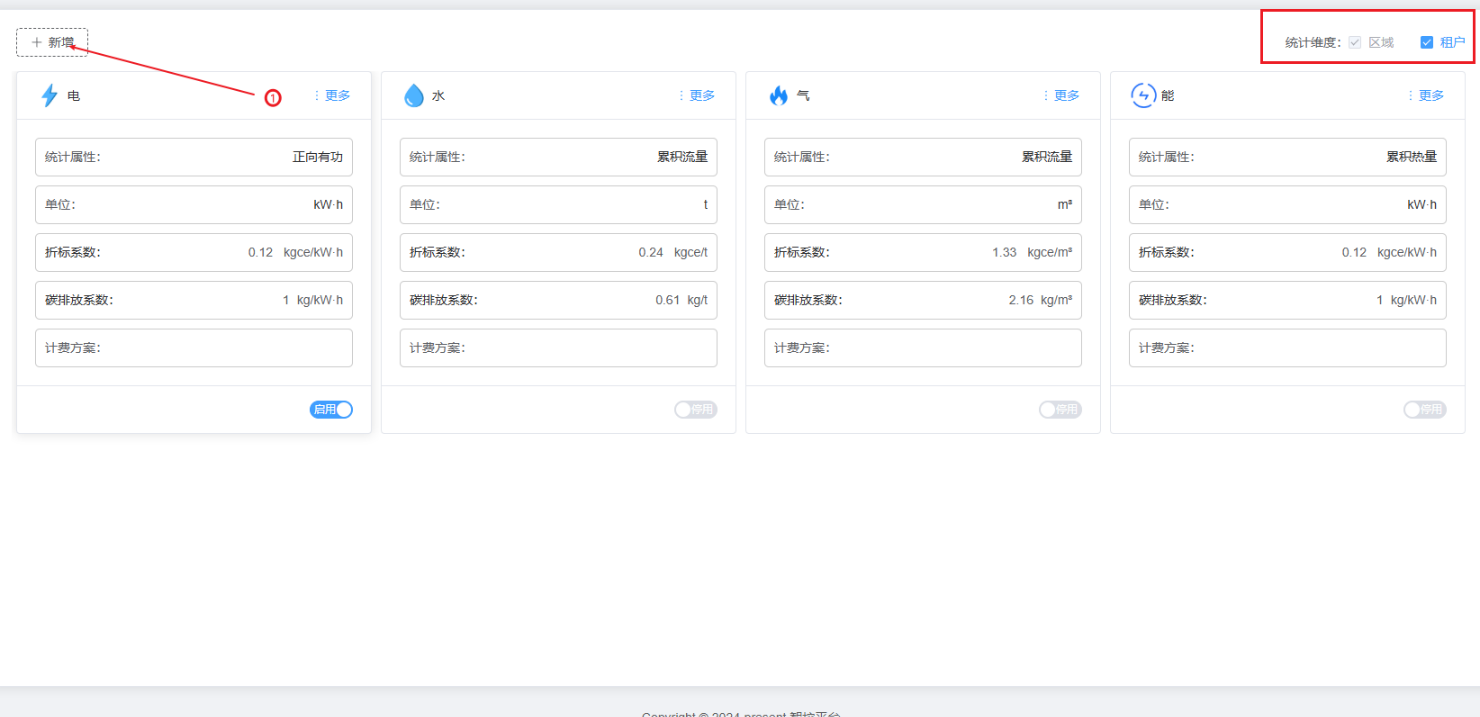Open 更多 menu on the 电 card
Viewport: 1480px width, 717px height.
332,96
